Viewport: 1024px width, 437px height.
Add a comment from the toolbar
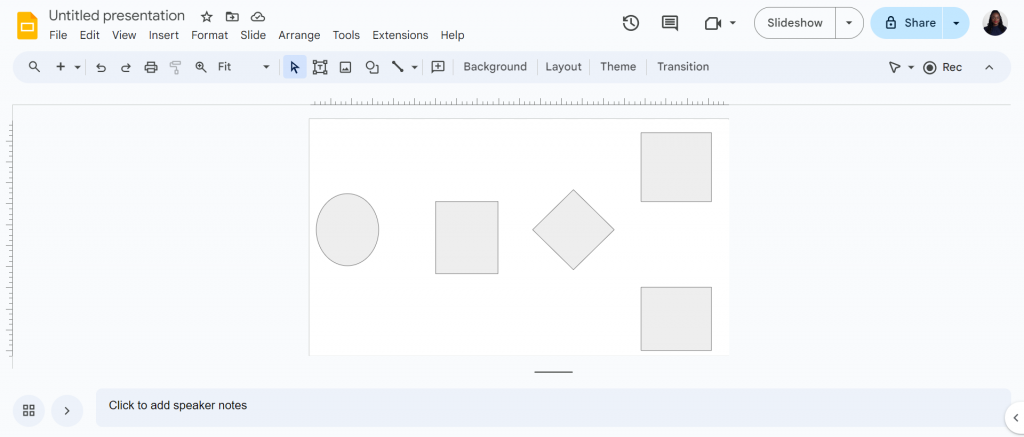pos(438,67)
